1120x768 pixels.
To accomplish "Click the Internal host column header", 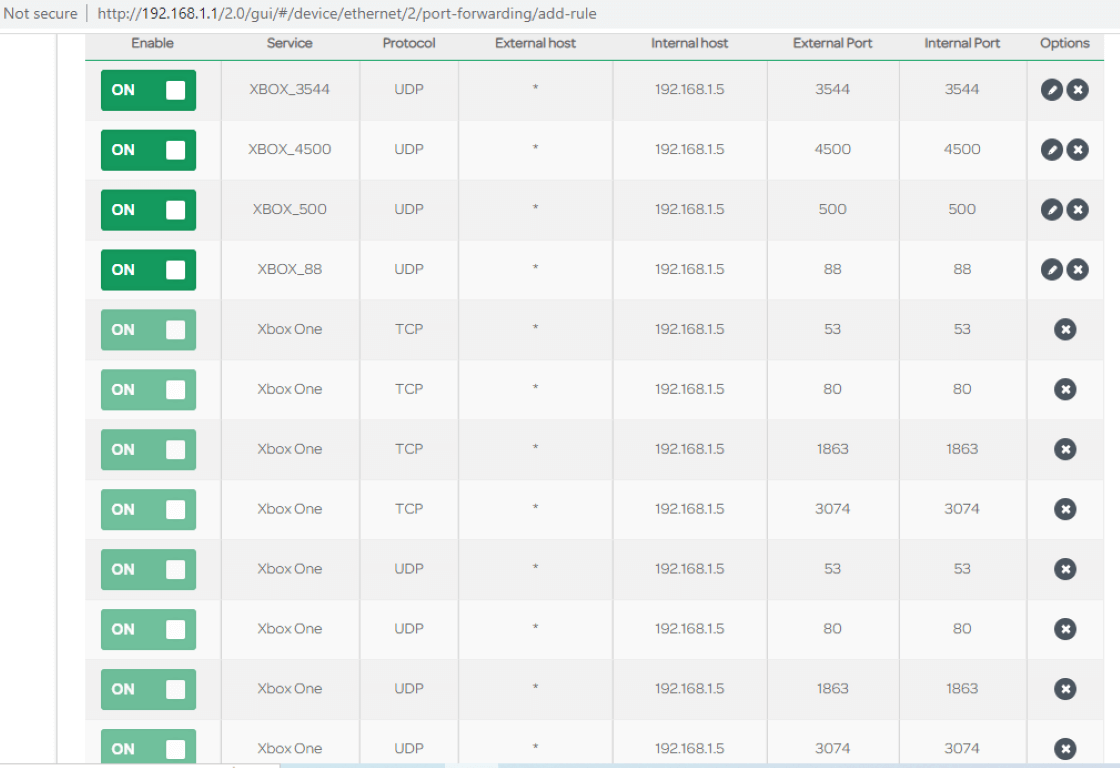I will pos(689,43).
